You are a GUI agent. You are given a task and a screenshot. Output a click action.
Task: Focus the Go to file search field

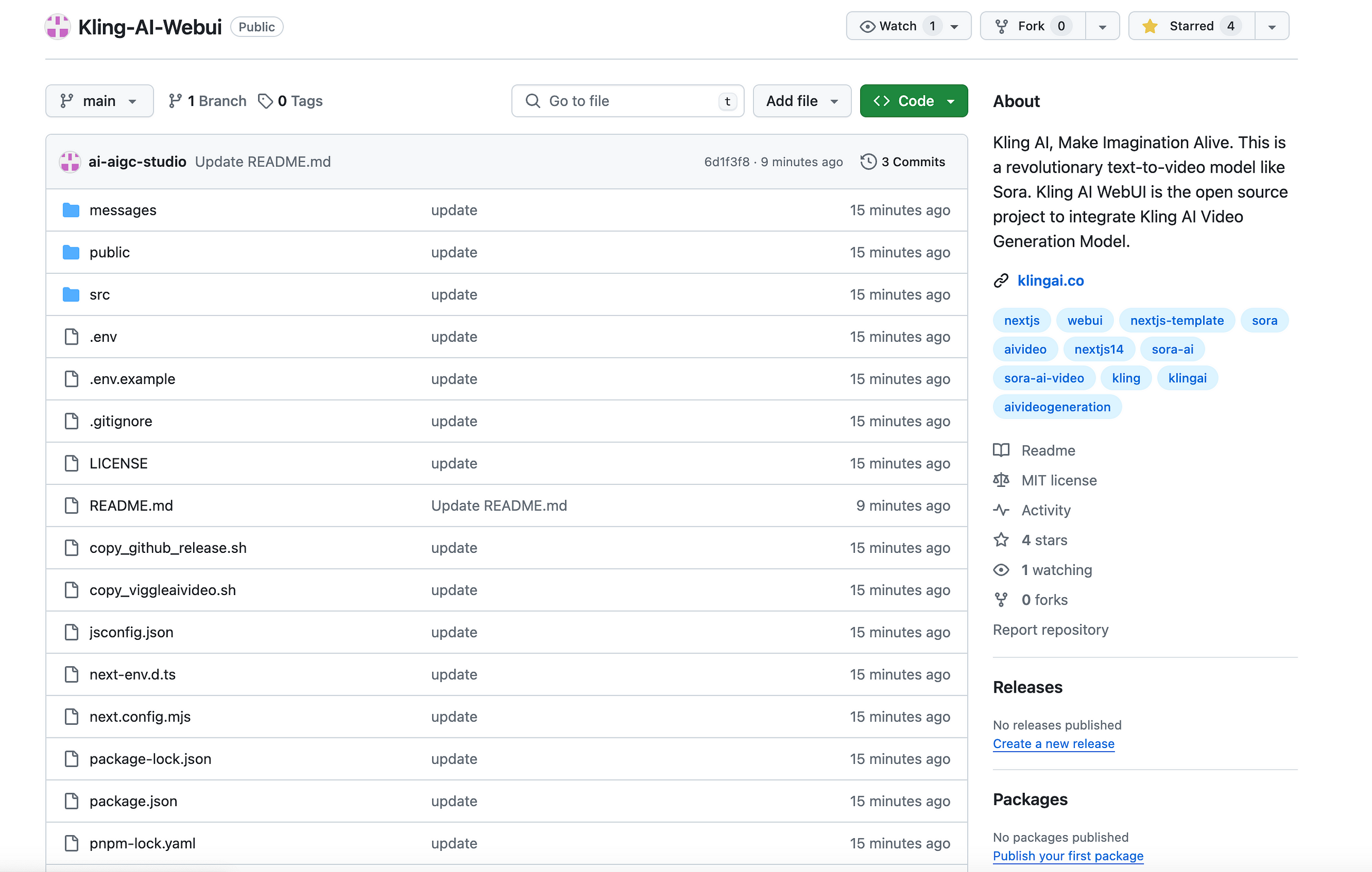pos(627,101)
